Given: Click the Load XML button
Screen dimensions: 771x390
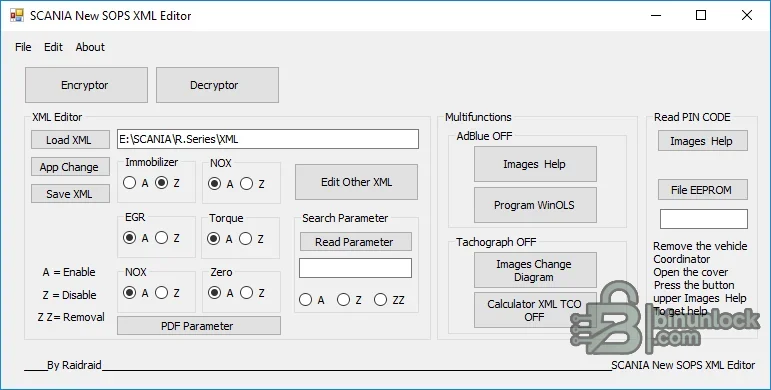Looking at the screenshot, I should point(70,140).
